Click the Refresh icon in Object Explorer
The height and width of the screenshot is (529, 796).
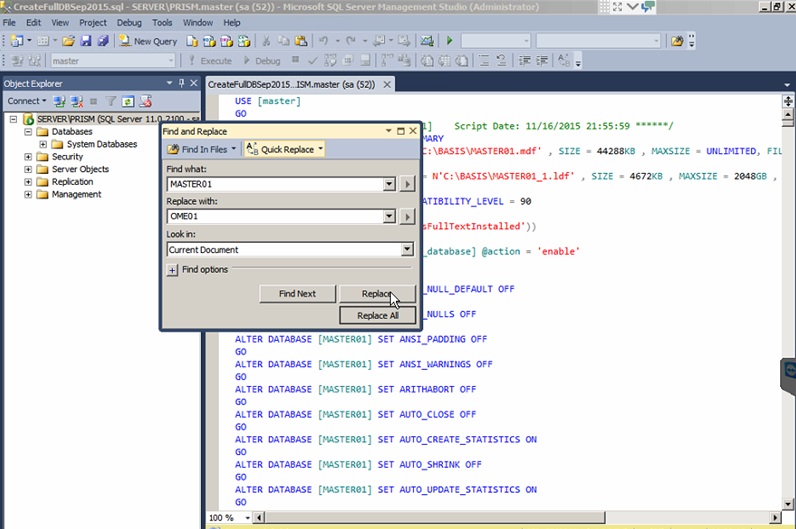(128, 102)
